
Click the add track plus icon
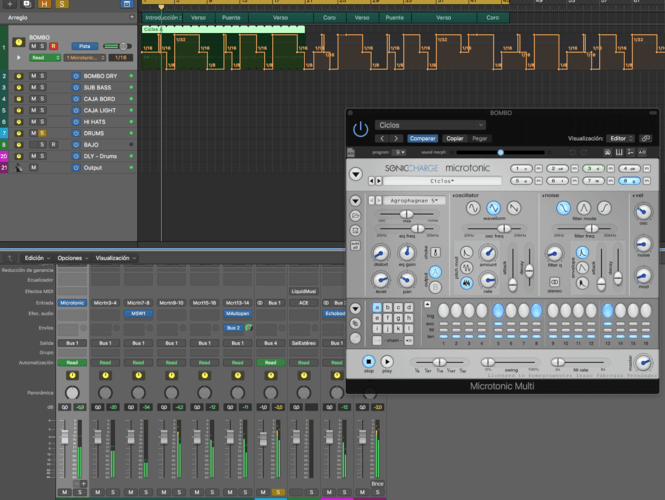(x=9, y=4)
